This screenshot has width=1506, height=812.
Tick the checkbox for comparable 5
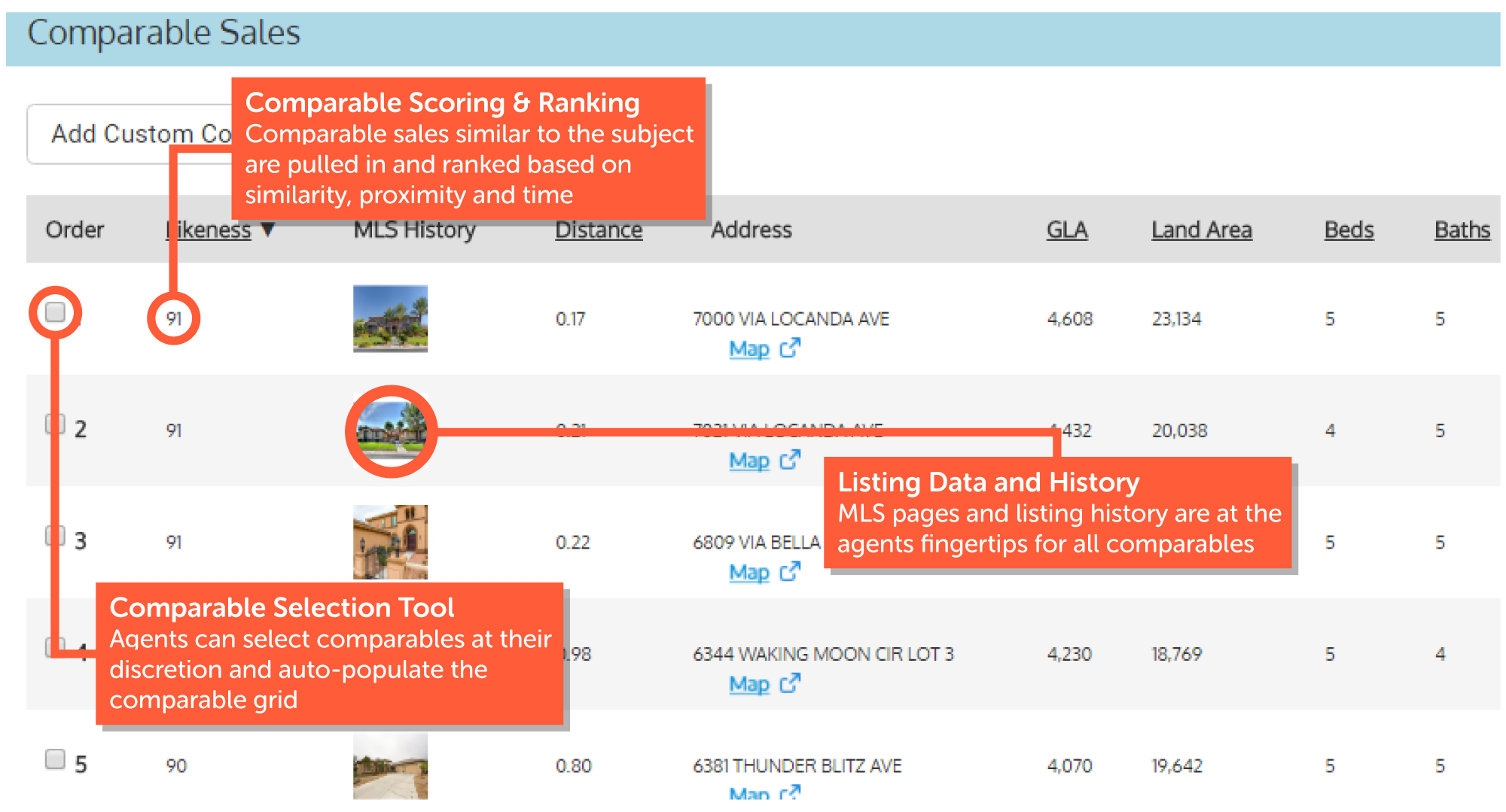tap(55, 759)
